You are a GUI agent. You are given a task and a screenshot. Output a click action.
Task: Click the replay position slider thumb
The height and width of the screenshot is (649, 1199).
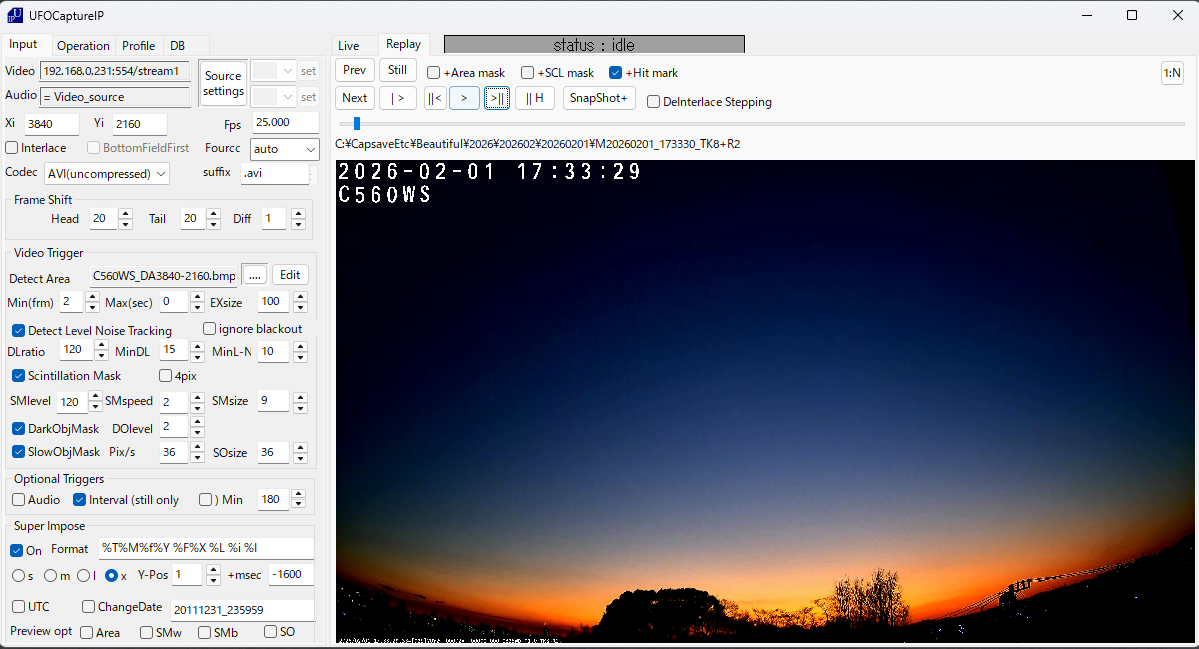(356, 124)
